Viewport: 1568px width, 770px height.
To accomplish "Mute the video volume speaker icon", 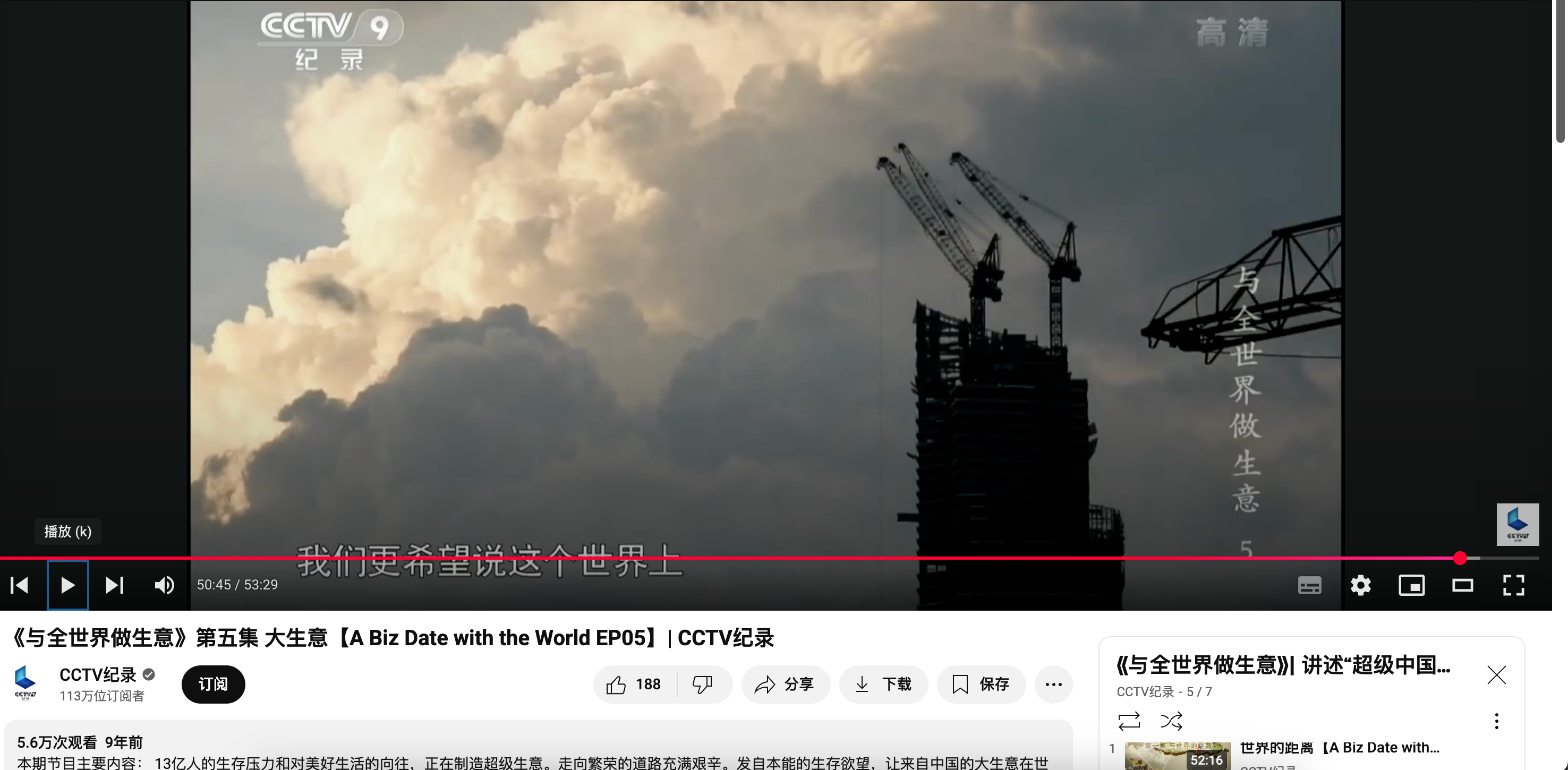I will [164, 585].
